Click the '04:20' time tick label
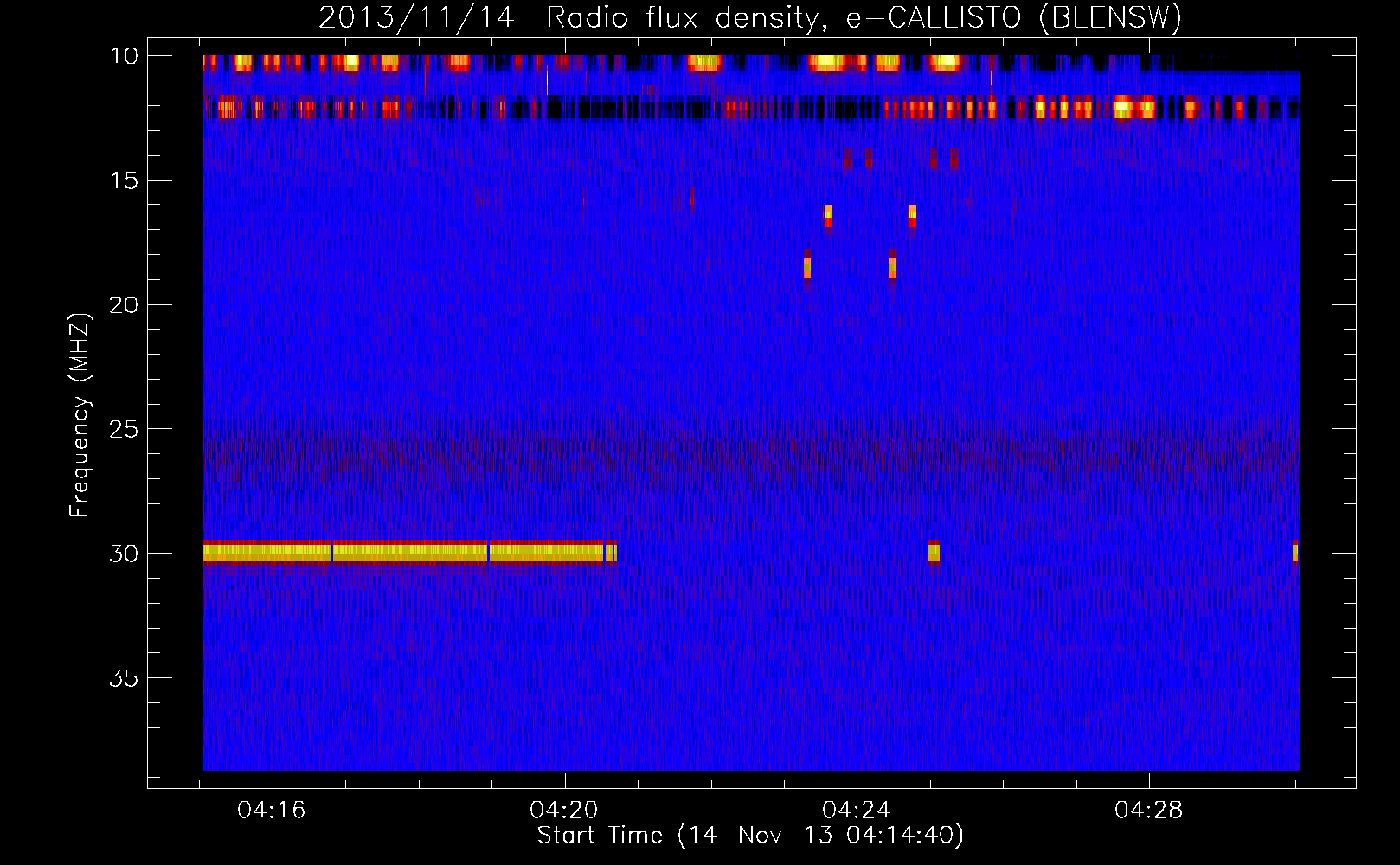The width and height of the screenshot is (1400, 865). (564, 811)
